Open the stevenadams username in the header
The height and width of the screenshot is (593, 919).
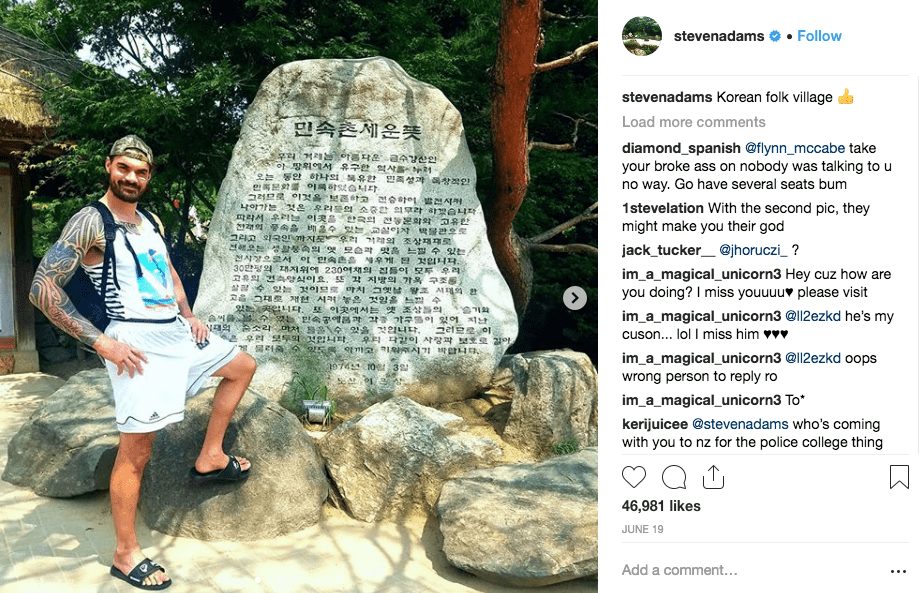tap(719, 36)
